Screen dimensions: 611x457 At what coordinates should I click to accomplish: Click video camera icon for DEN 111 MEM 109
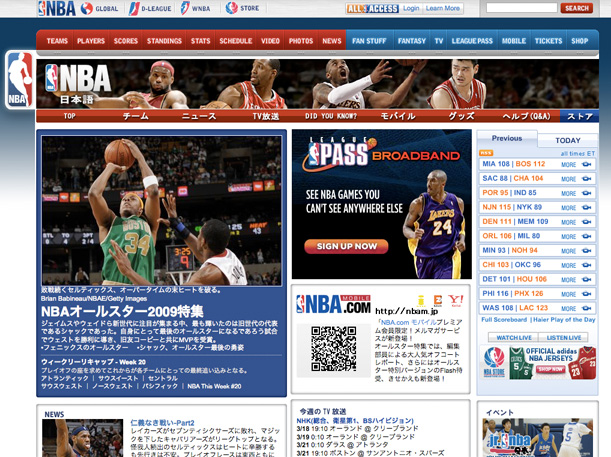click(x=586, y=222)
